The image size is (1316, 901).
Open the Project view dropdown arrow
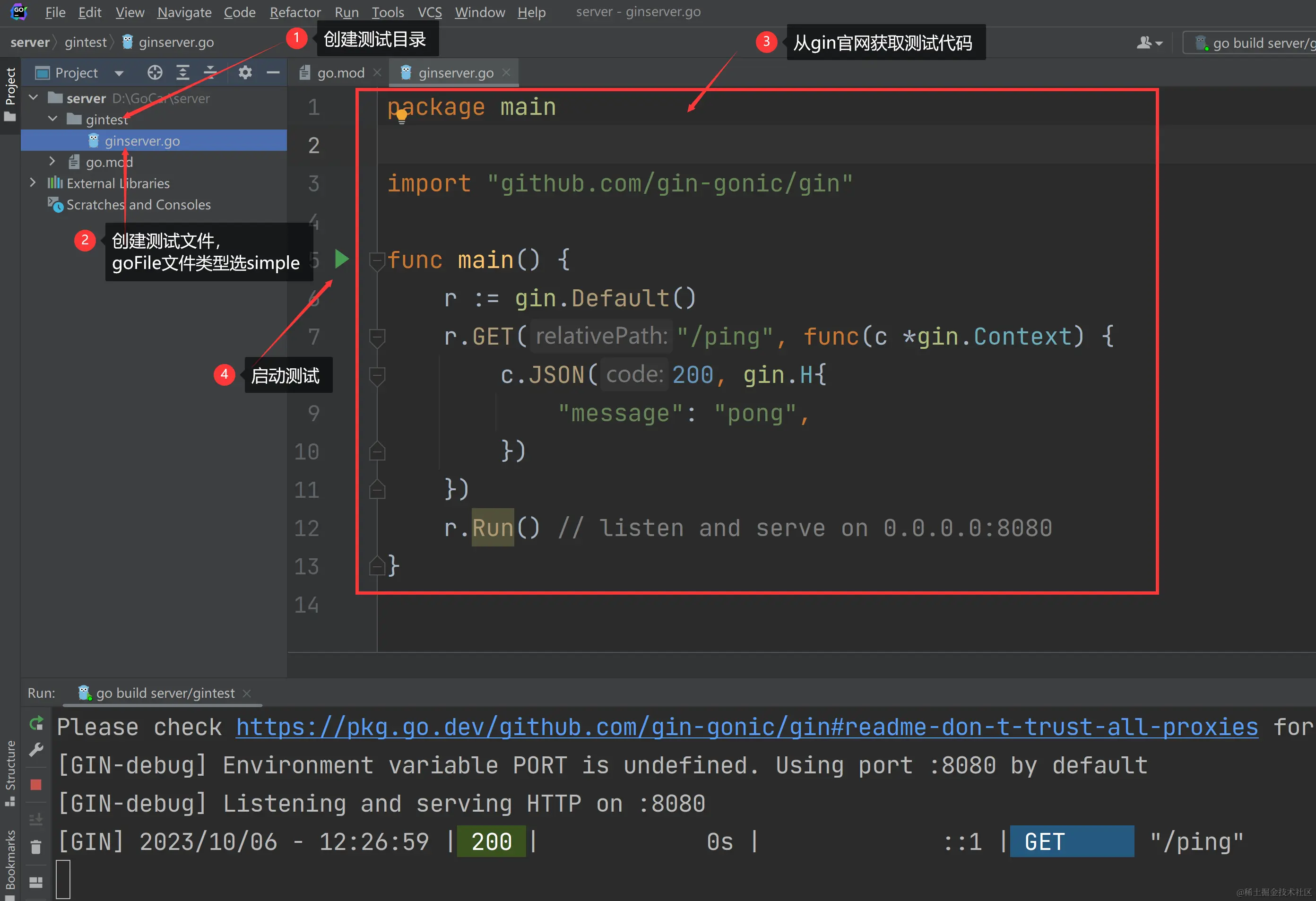point(119,73)
